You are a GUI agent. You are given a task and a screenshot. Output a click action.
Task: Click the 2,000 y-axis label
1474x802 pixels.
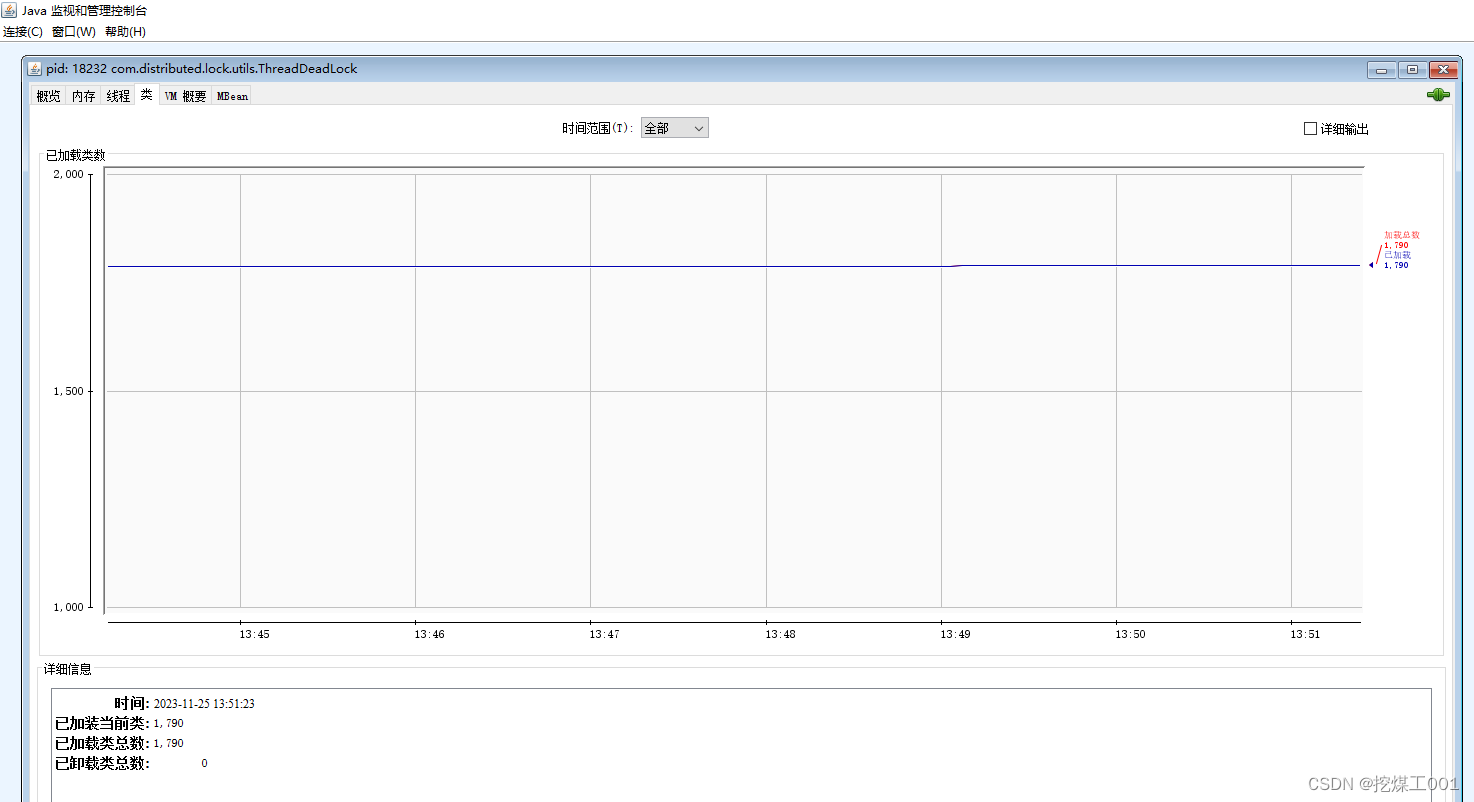click(69, 174)
